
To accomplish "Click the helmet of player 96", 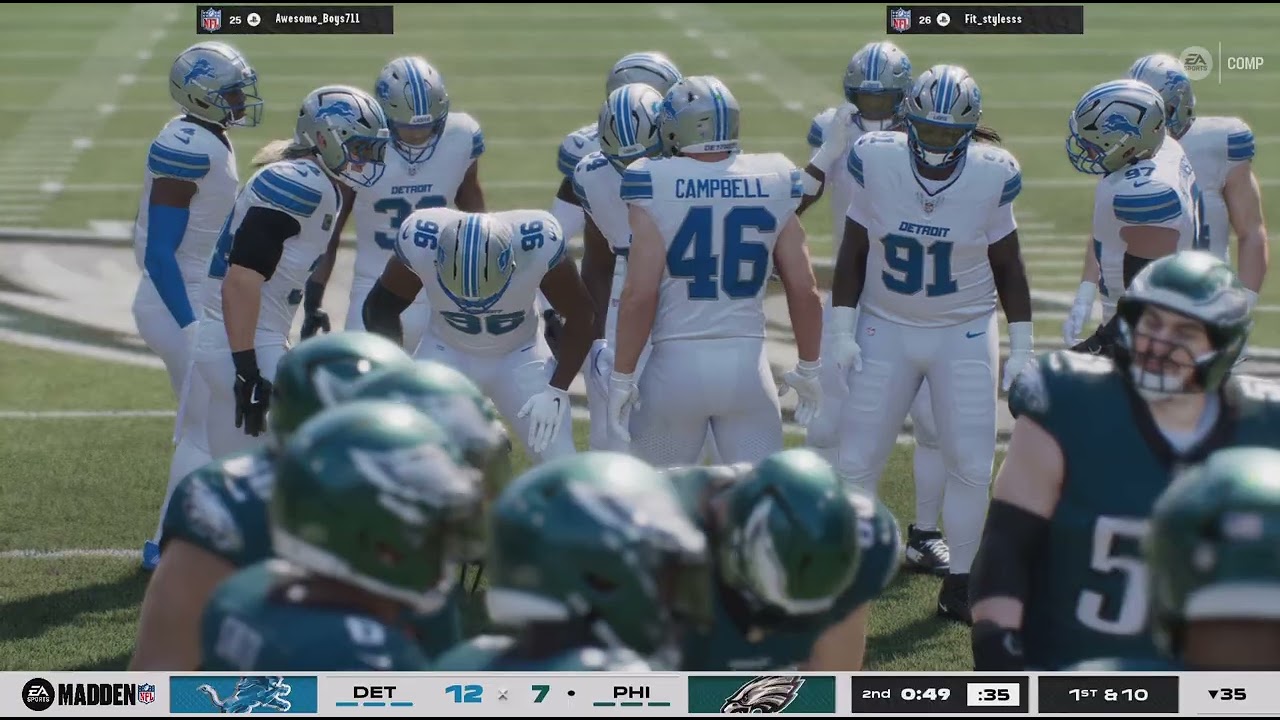I will click(476, 262).
